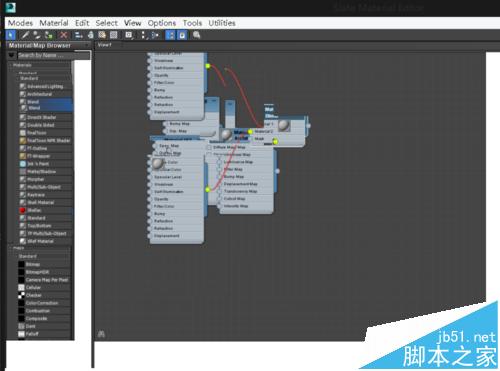Click Show Background in Preview icon
500x371 pixels.
(x=114, y=35)
